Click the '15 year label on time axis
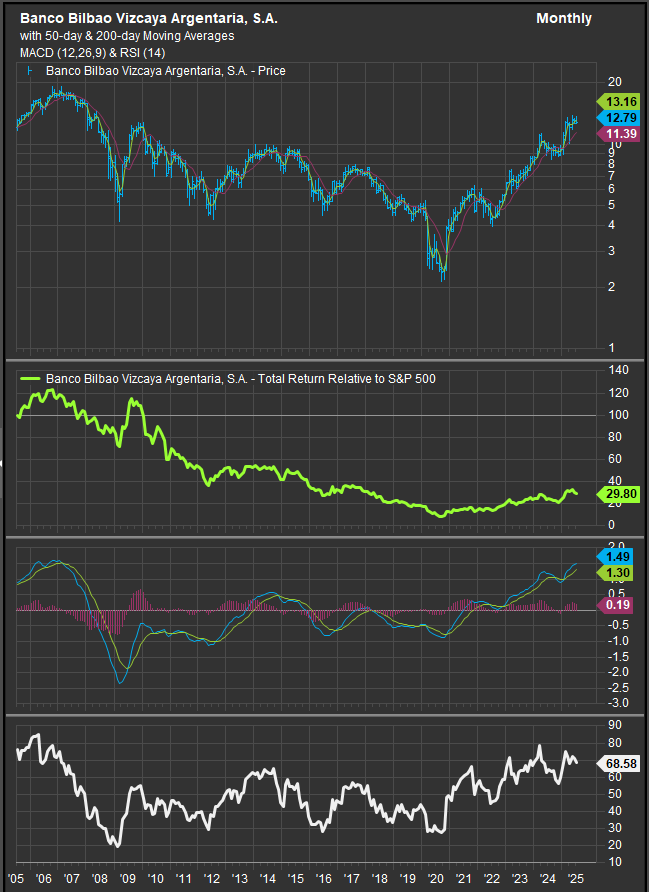 tap(295, 878)
